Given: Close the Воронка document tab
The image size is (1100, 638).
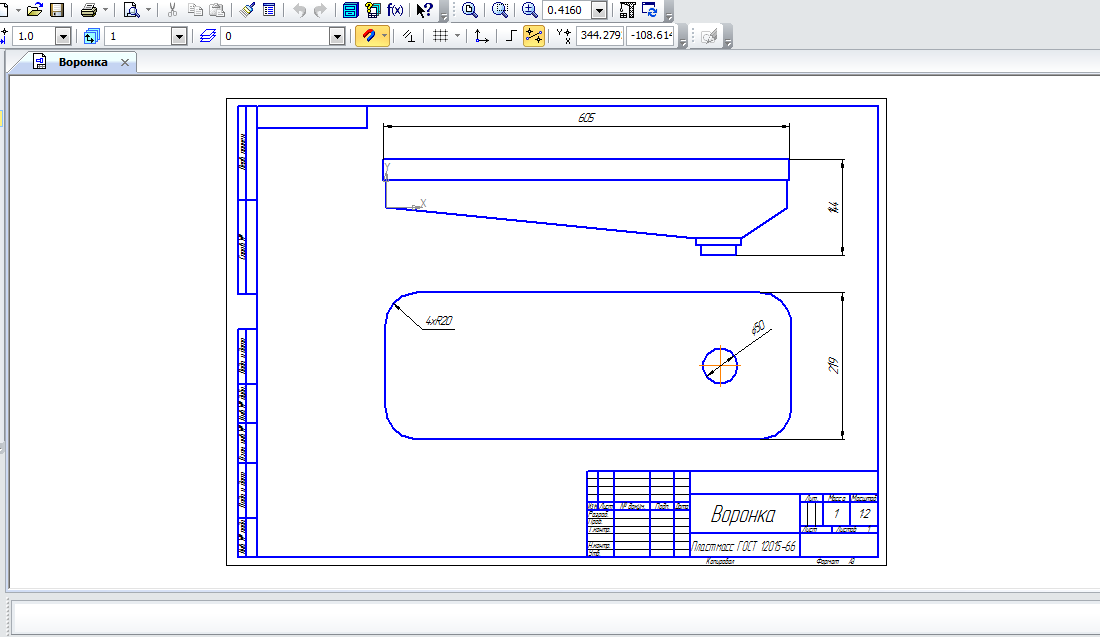Looking at the screenshot, I should point(125,62).
